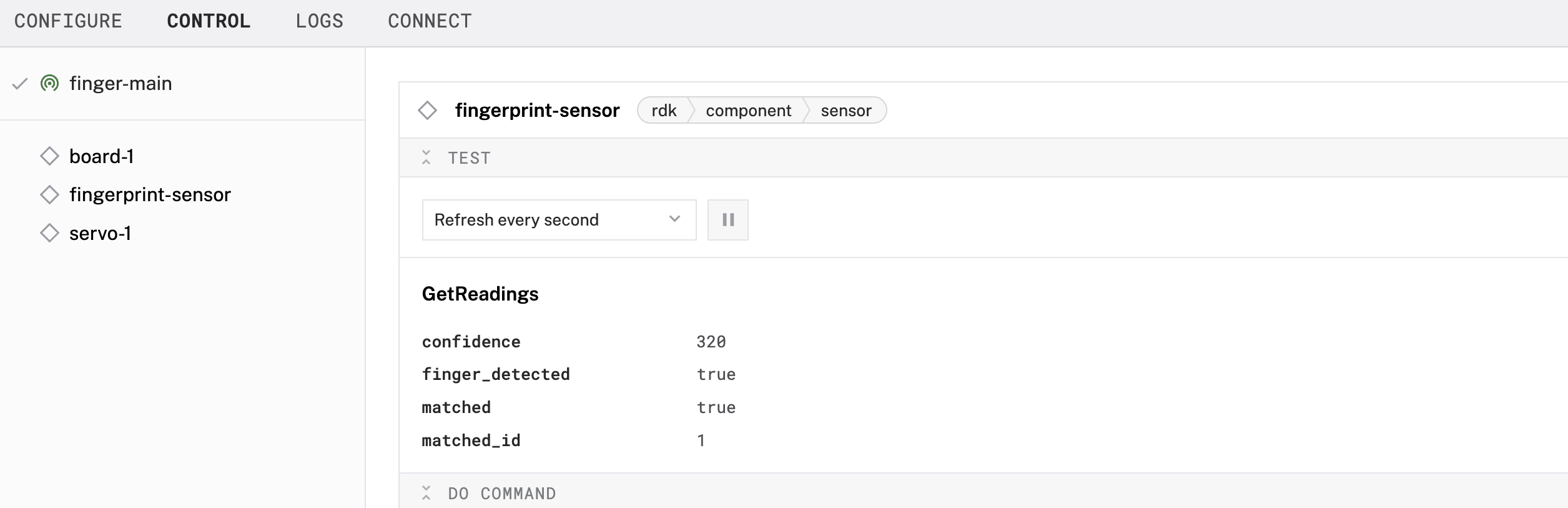Screen dimensions: 1568x508
Task: Open the Refresh every second dropdown
Action: pos(559,220)
